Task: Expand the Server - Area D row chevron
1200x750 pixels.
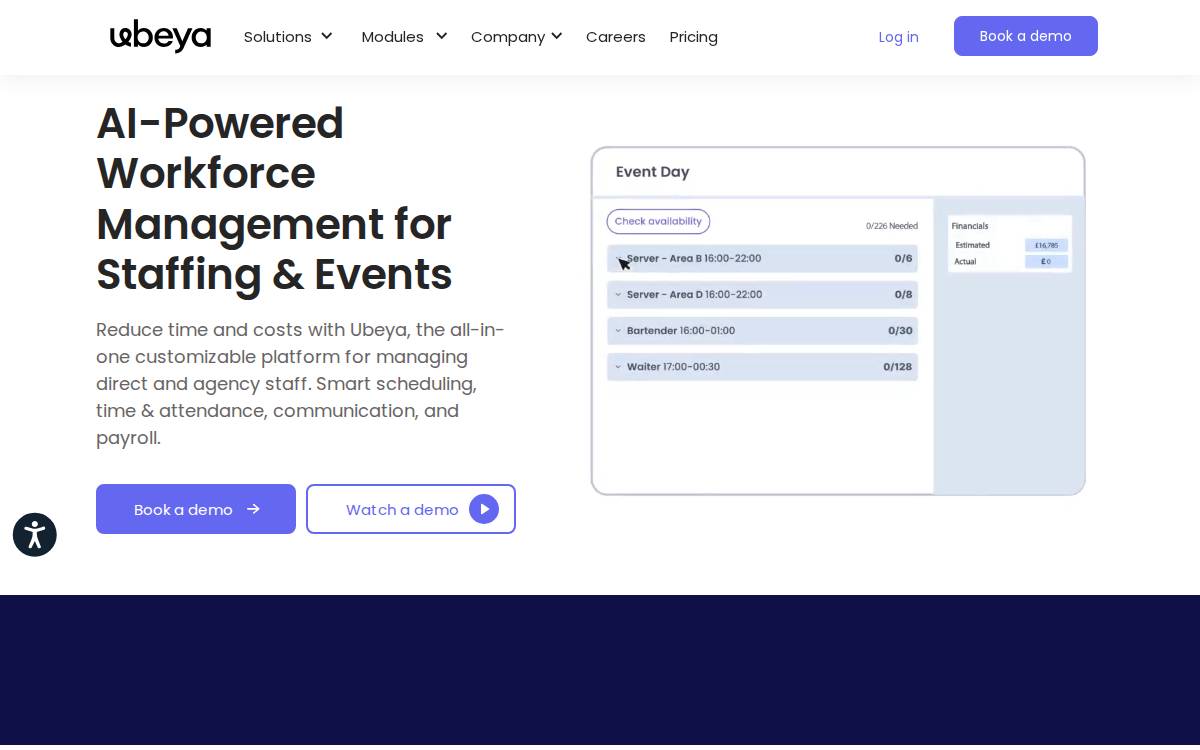Action: pos(618,294)
